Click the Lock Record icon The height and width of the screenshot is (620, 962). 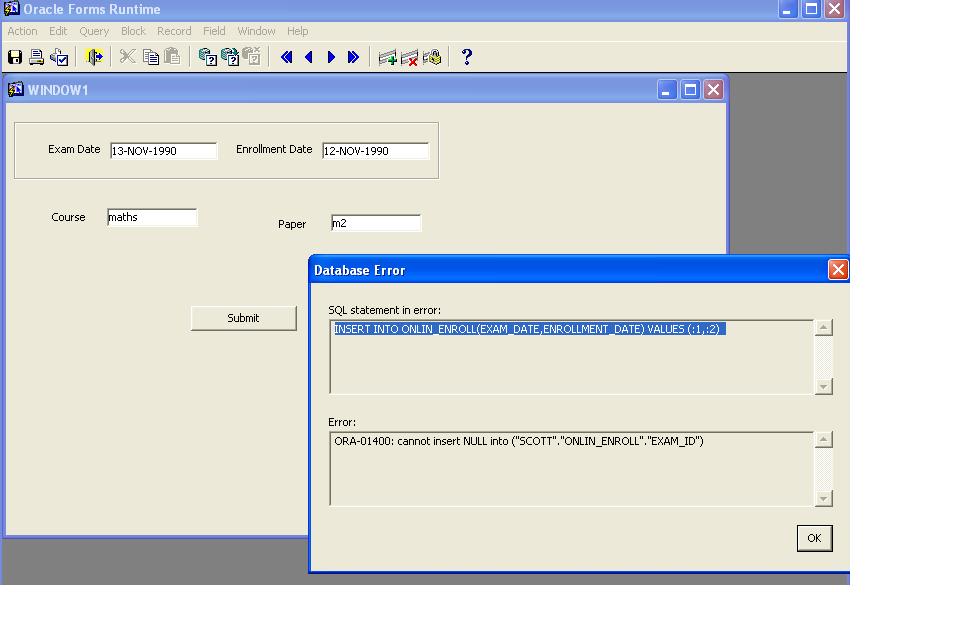[432, 57]
